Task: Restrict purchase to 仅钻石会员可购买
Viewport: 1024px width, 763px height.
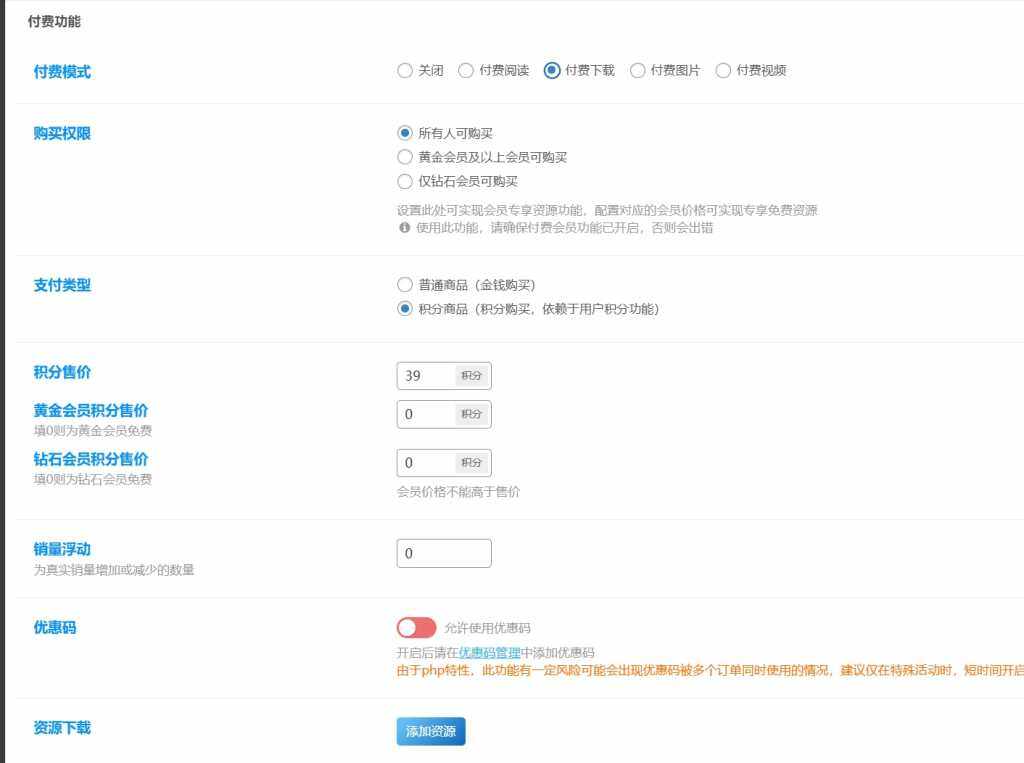Action: click(x=405, y=182)
